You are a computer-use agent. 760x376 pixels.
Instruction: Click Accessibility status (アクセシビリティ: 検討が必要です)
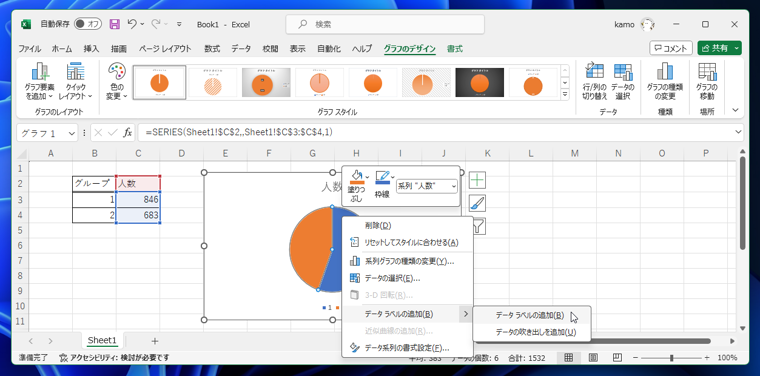point(114,358)
